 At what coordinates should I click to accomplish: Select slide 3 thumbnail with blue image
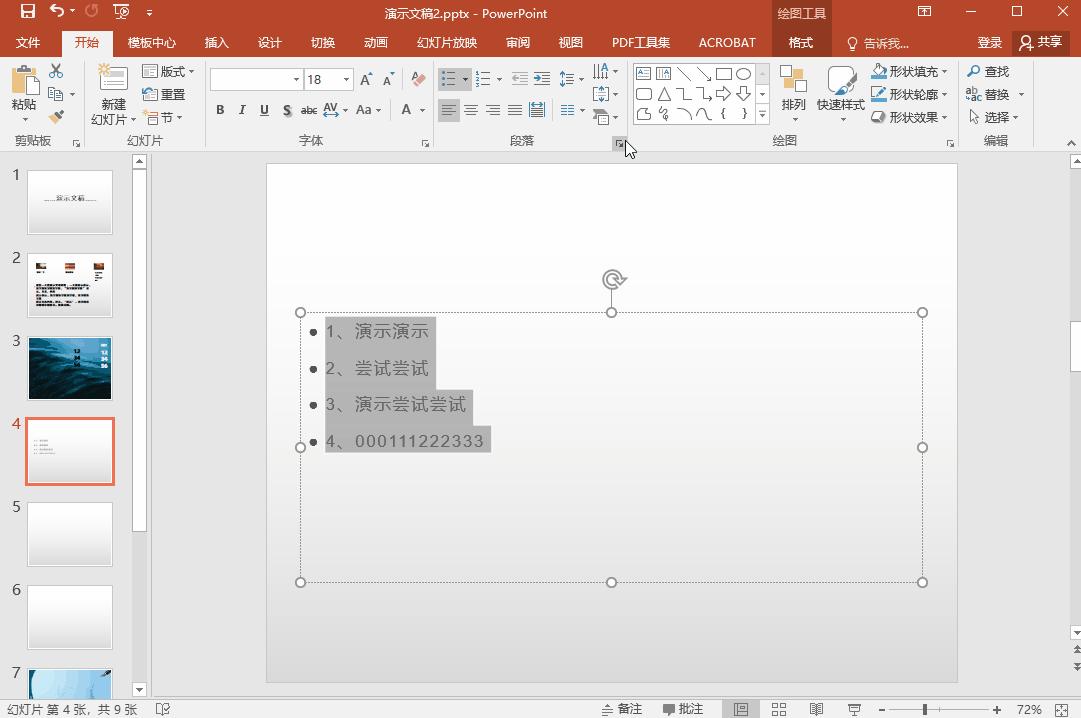pos(70,368)
